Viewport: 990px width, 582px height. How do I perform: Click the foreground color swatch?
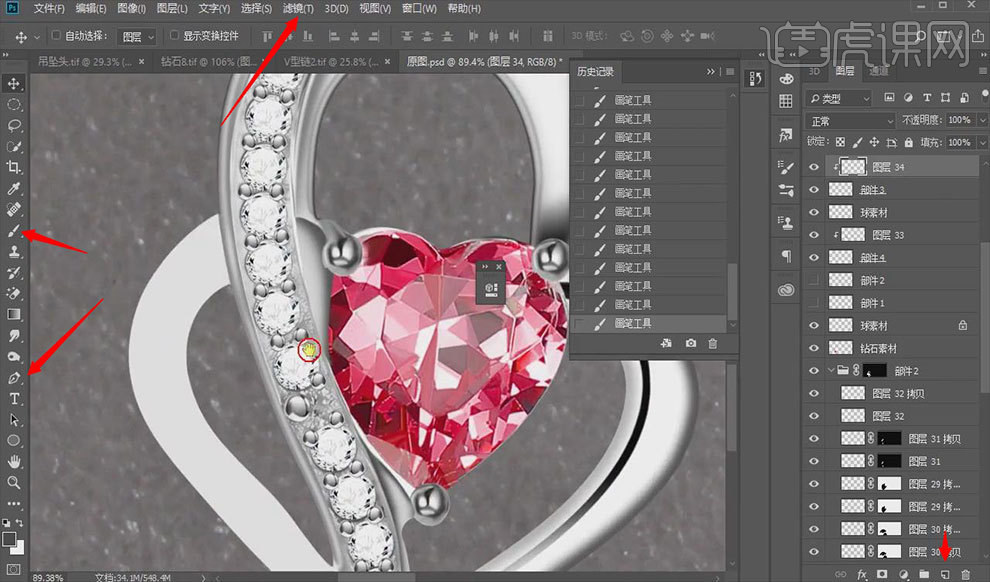tap(9, 539)
